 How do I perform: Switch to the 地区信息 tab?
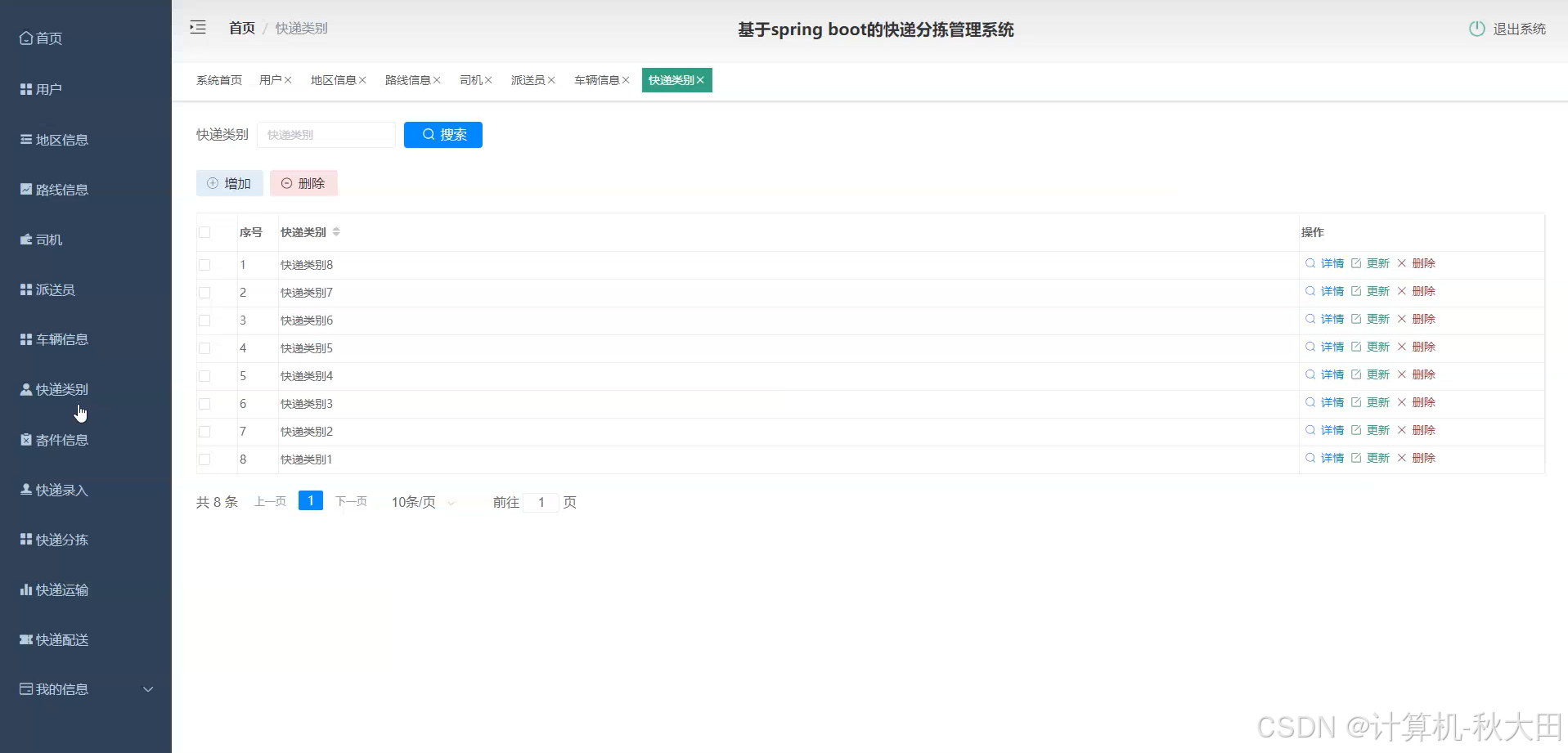(333, 80)
